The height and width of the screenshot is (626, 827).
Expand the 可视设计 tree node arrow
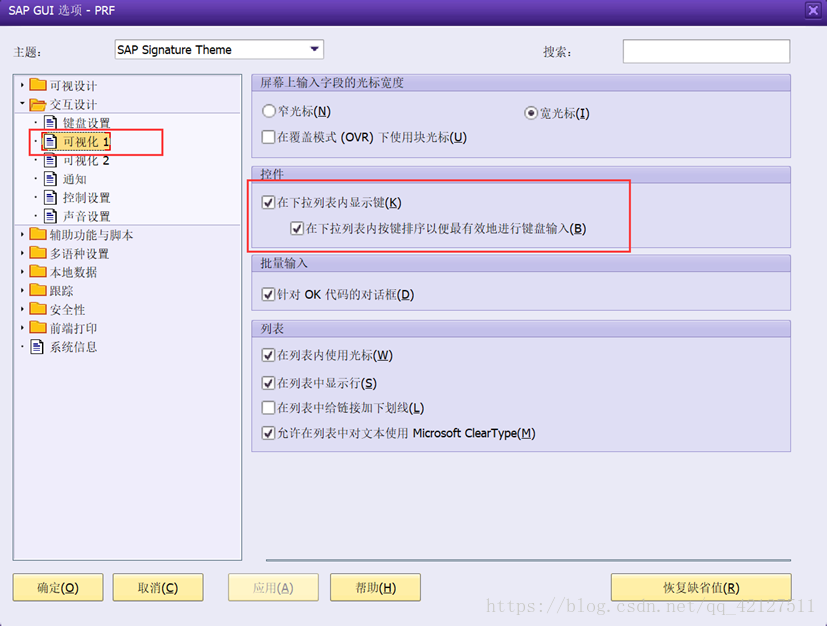(x=22, y=84)
